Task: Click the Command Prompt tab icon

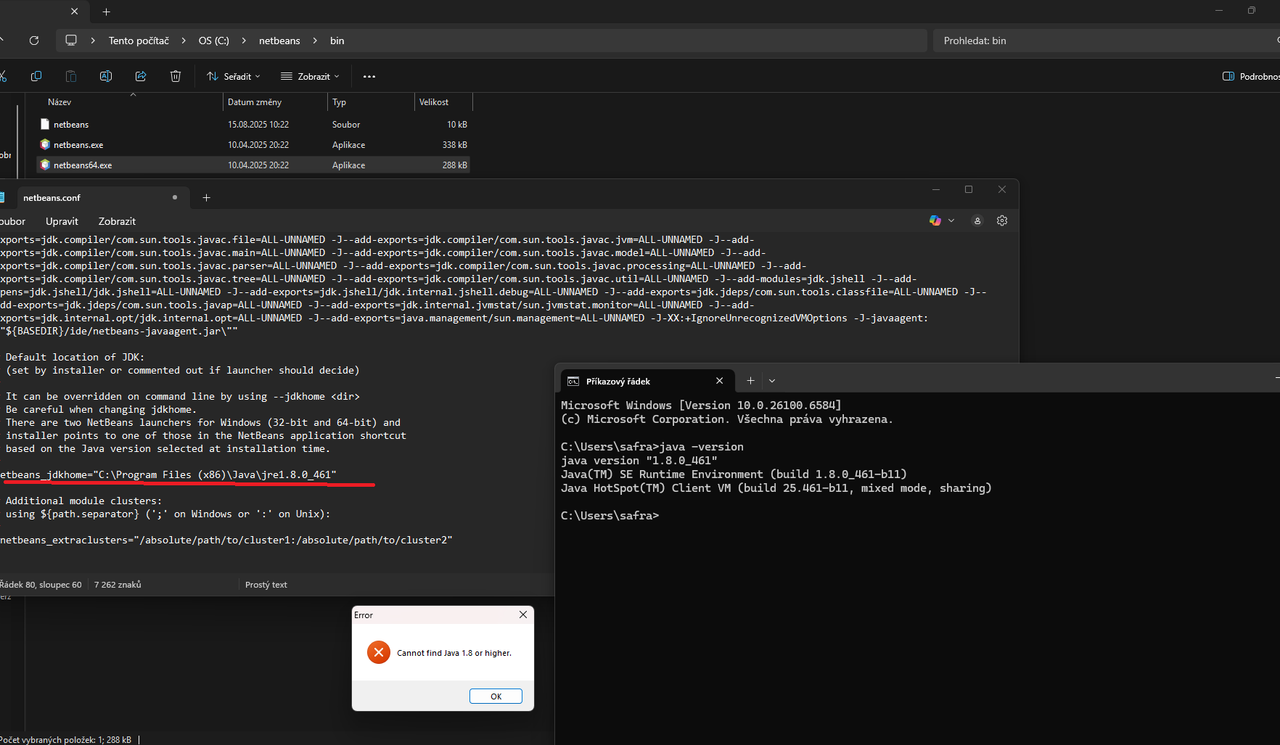Action: [x=573, y=380]
